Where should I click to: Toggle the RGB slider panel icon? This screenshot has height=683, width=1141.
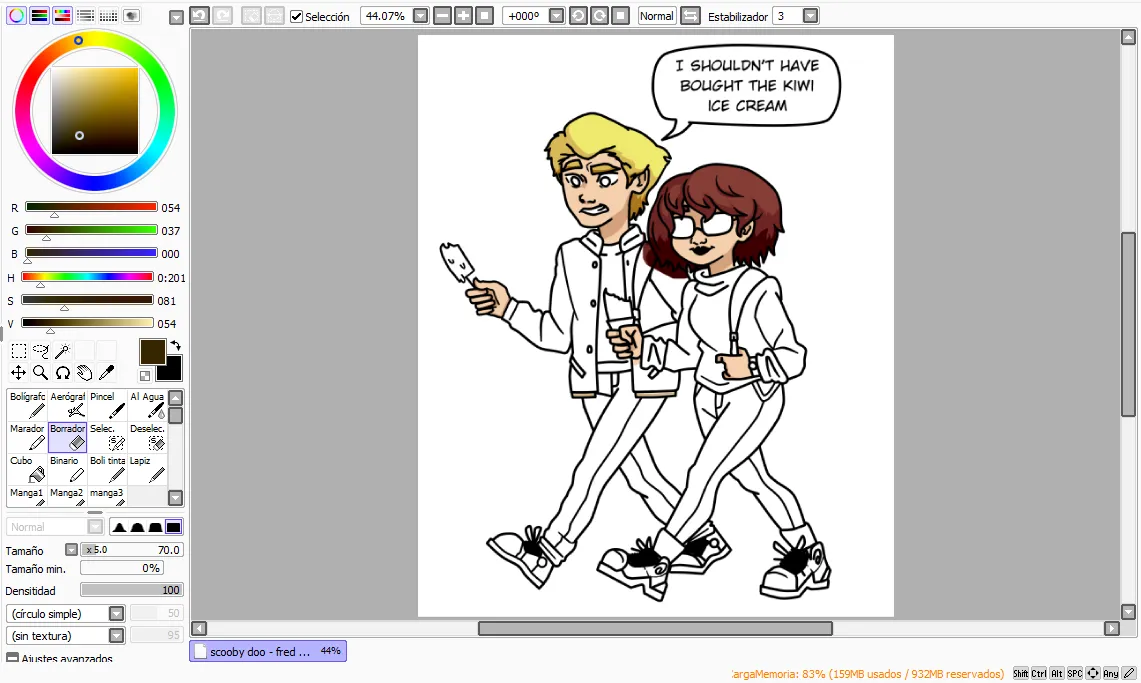[x=39, y=15]
